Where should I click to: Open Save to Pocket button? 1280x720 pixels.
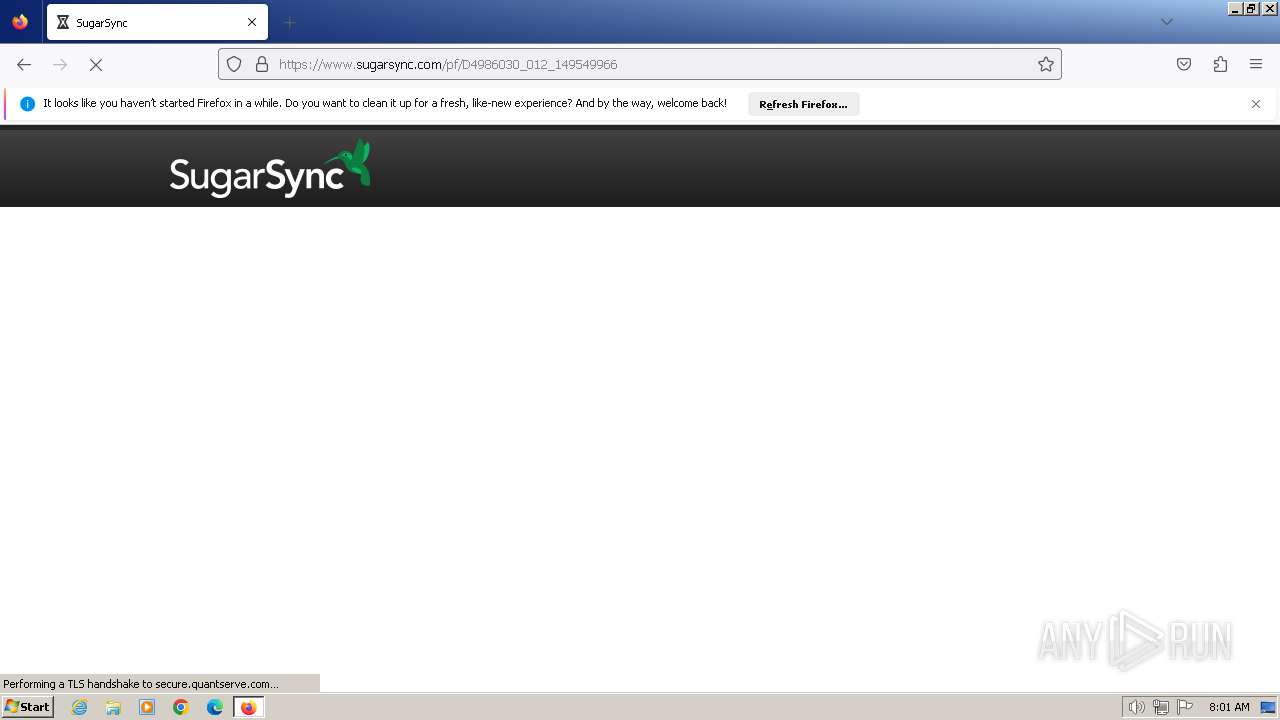coord(1184,64)
